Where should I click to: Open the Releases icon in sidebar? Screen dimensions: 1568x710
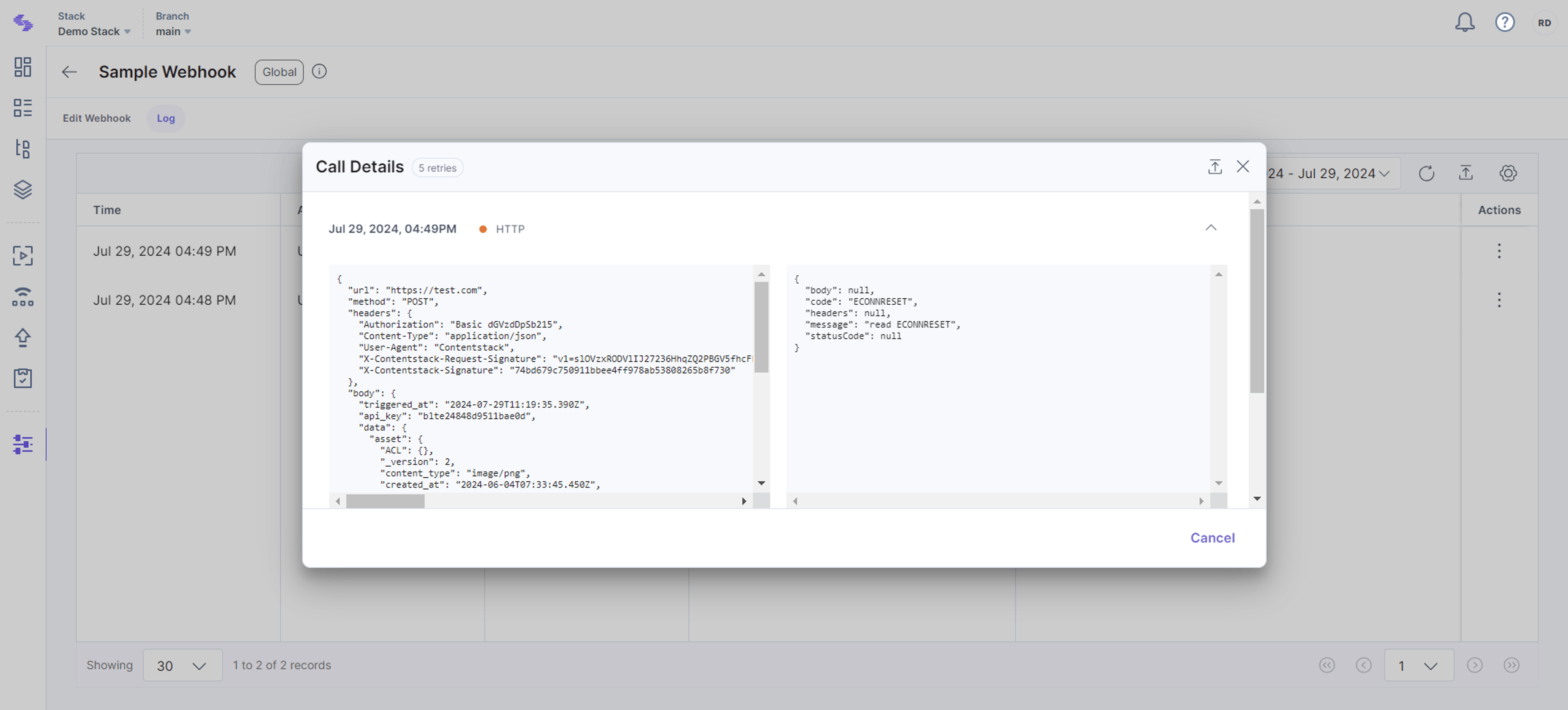[22, 297]
